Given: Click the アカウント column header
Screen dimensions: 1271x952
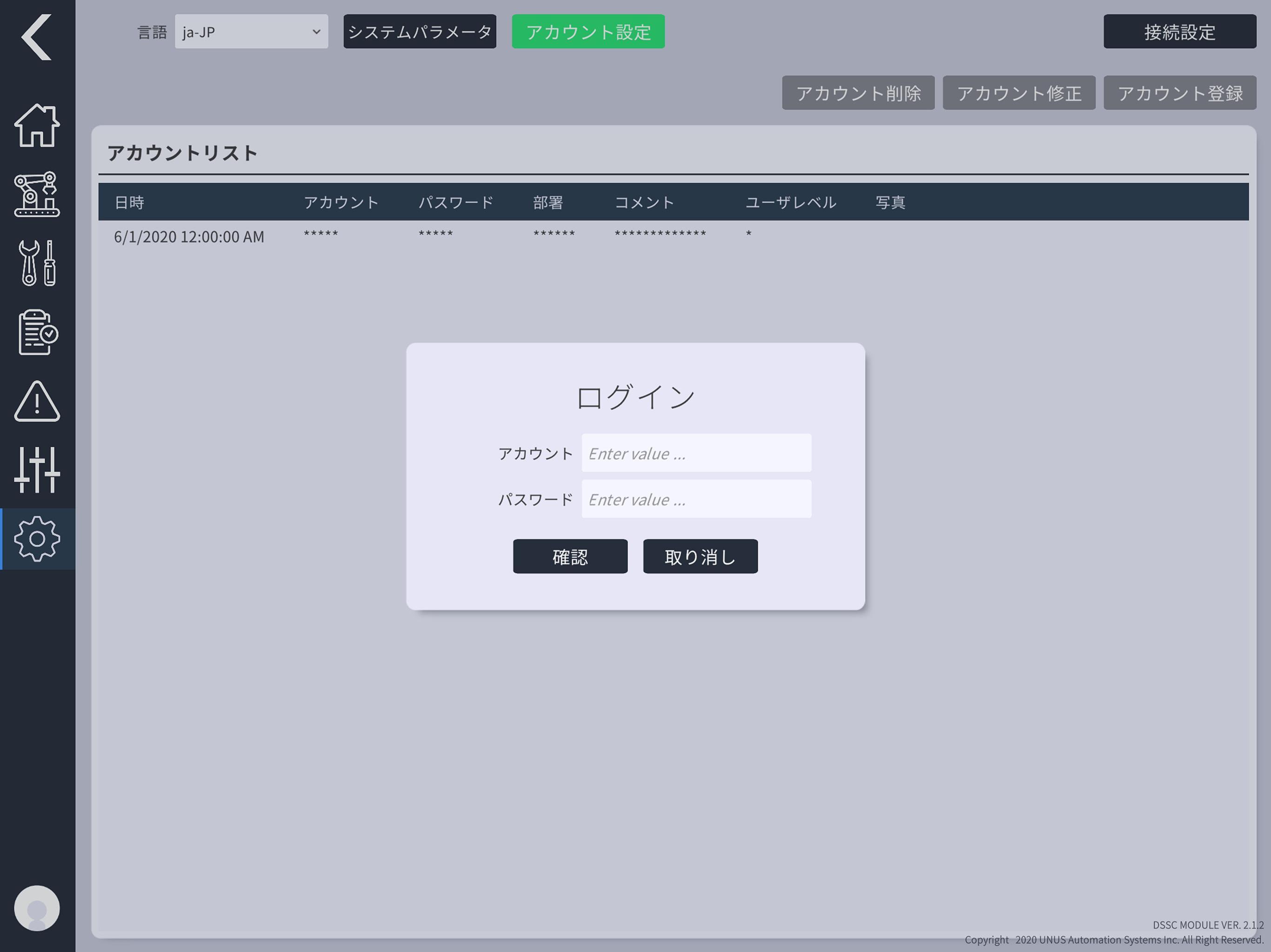Looking at the screenshot, I should pos(341,202).
